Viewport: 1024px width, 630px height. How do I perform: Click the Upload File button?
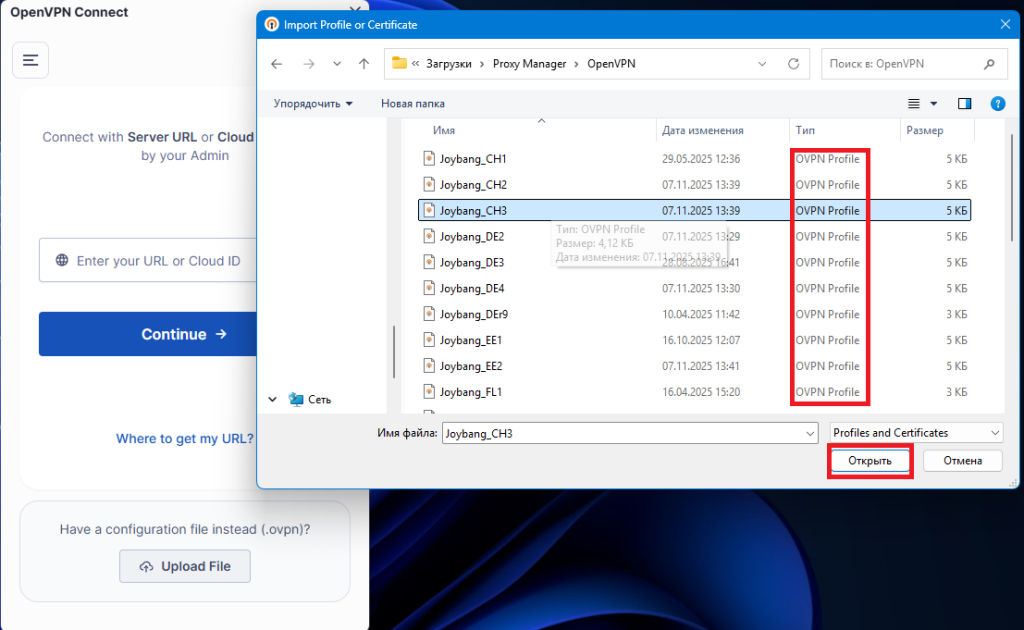[185, 566]
